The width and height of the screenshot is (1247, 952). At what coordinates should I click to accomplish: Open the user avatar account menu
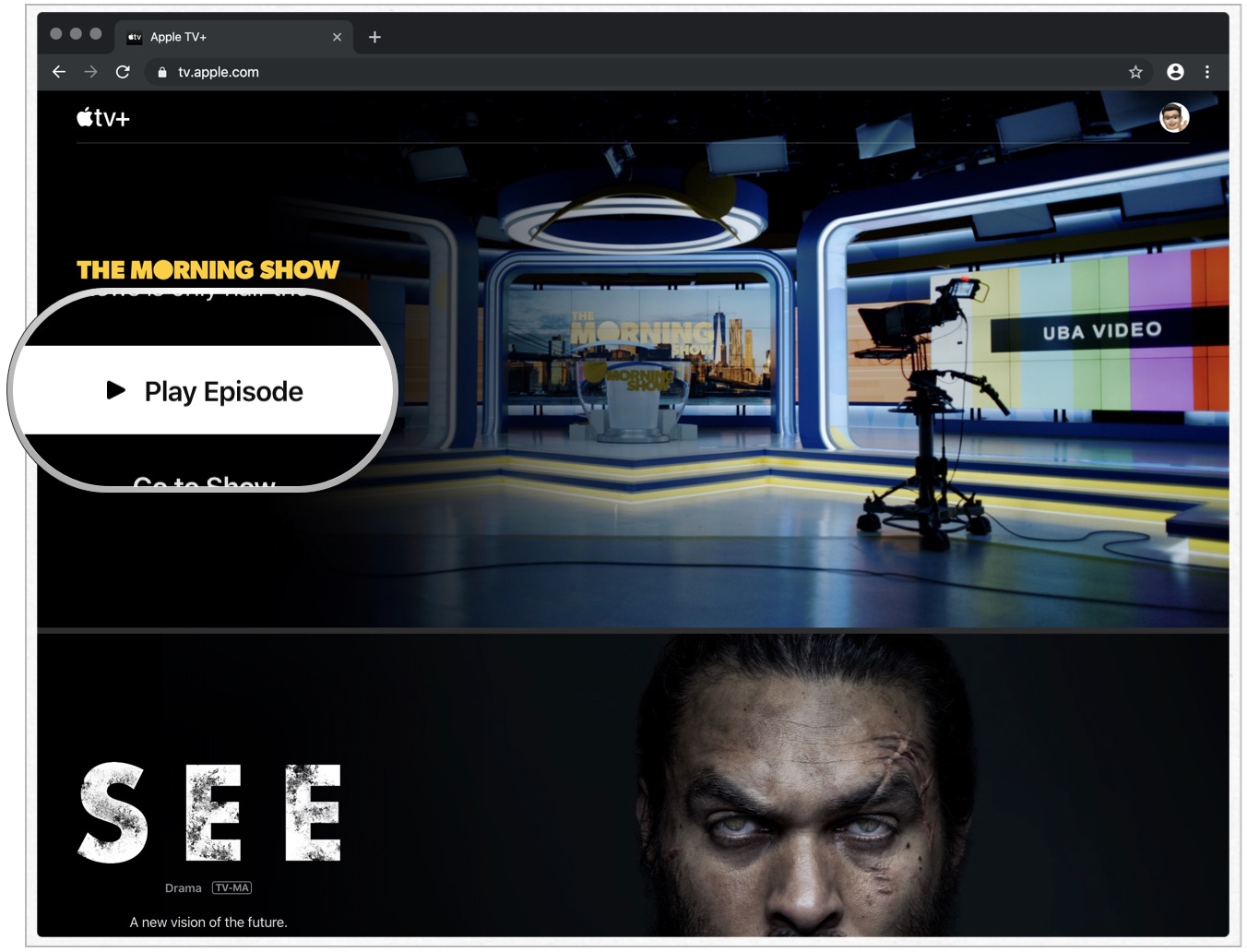coord(1173,117)
